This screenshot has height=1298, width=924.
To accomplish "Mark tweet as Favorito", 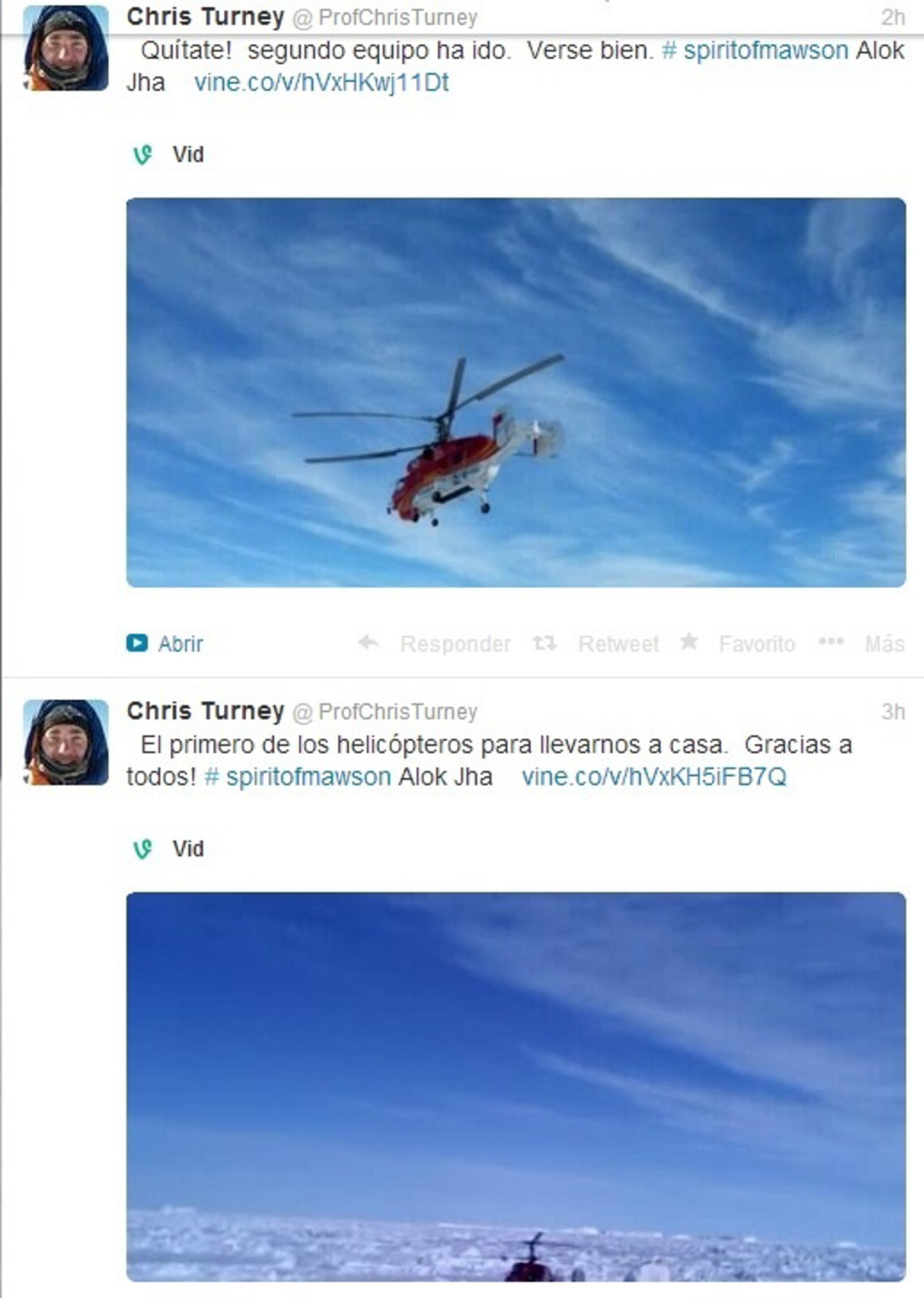I will [757, 643].
